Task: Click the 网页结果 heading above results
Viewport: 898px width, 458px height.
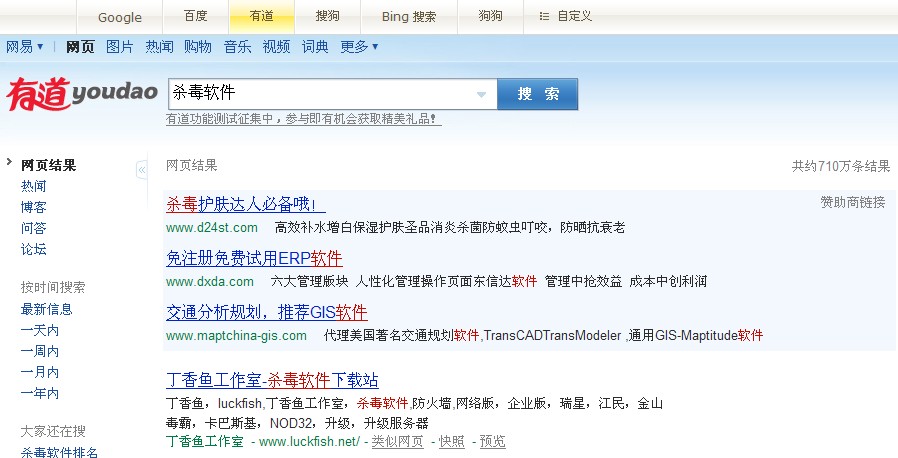Action: [x=191, y=165]
